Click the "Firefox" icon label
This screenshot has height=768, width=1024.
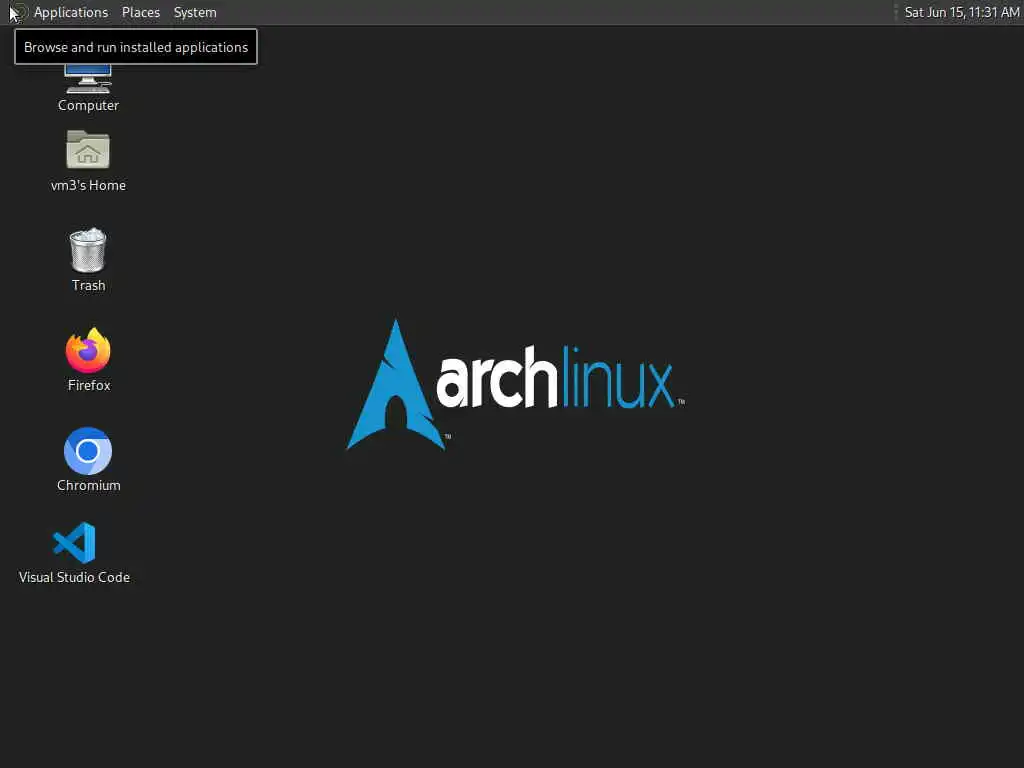[89, 385]
